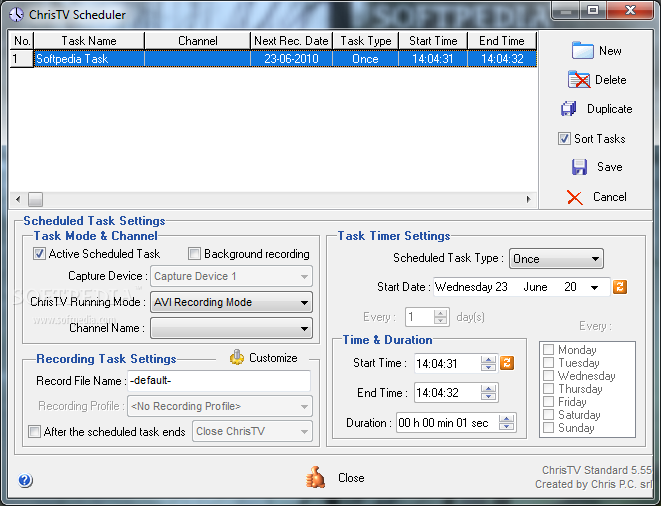Uncheck Active Scheduled Task
The width and height of the screenshot is (661, 506).
pyautogui.click(x=39, y=254)
